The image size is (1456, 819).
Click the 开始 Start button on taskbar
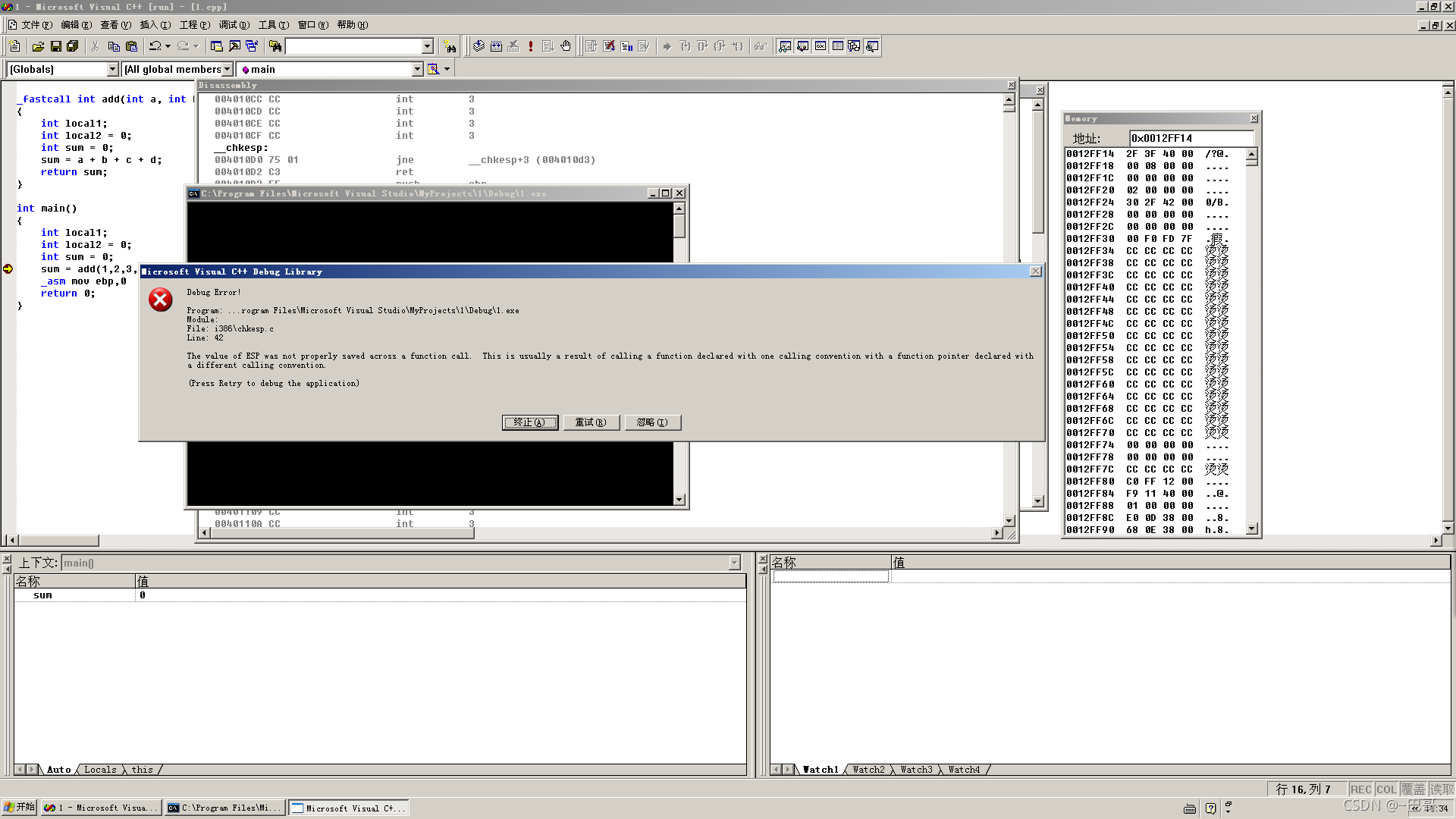[x=20, y=808]
